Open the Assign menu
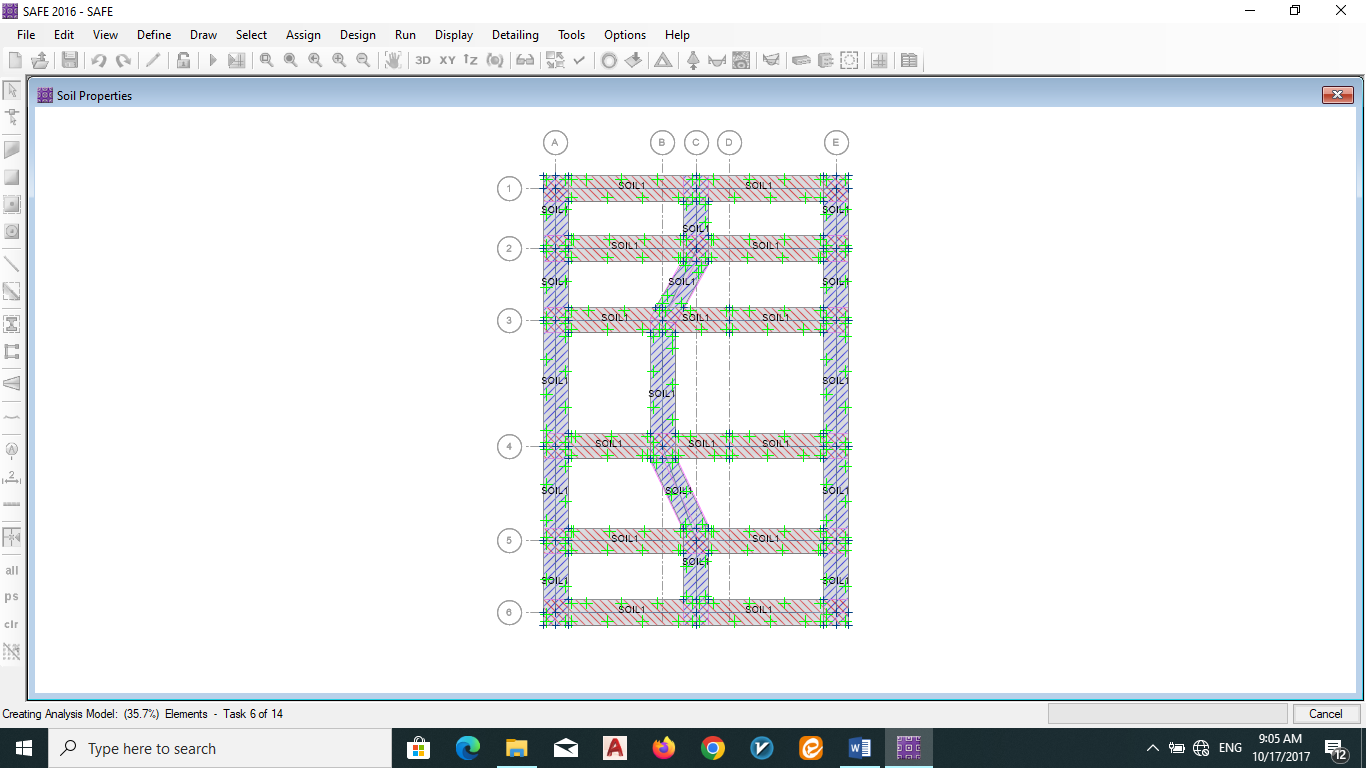Screen dimensions: 1366x768 pyautogui.click(x=303, y=35)
